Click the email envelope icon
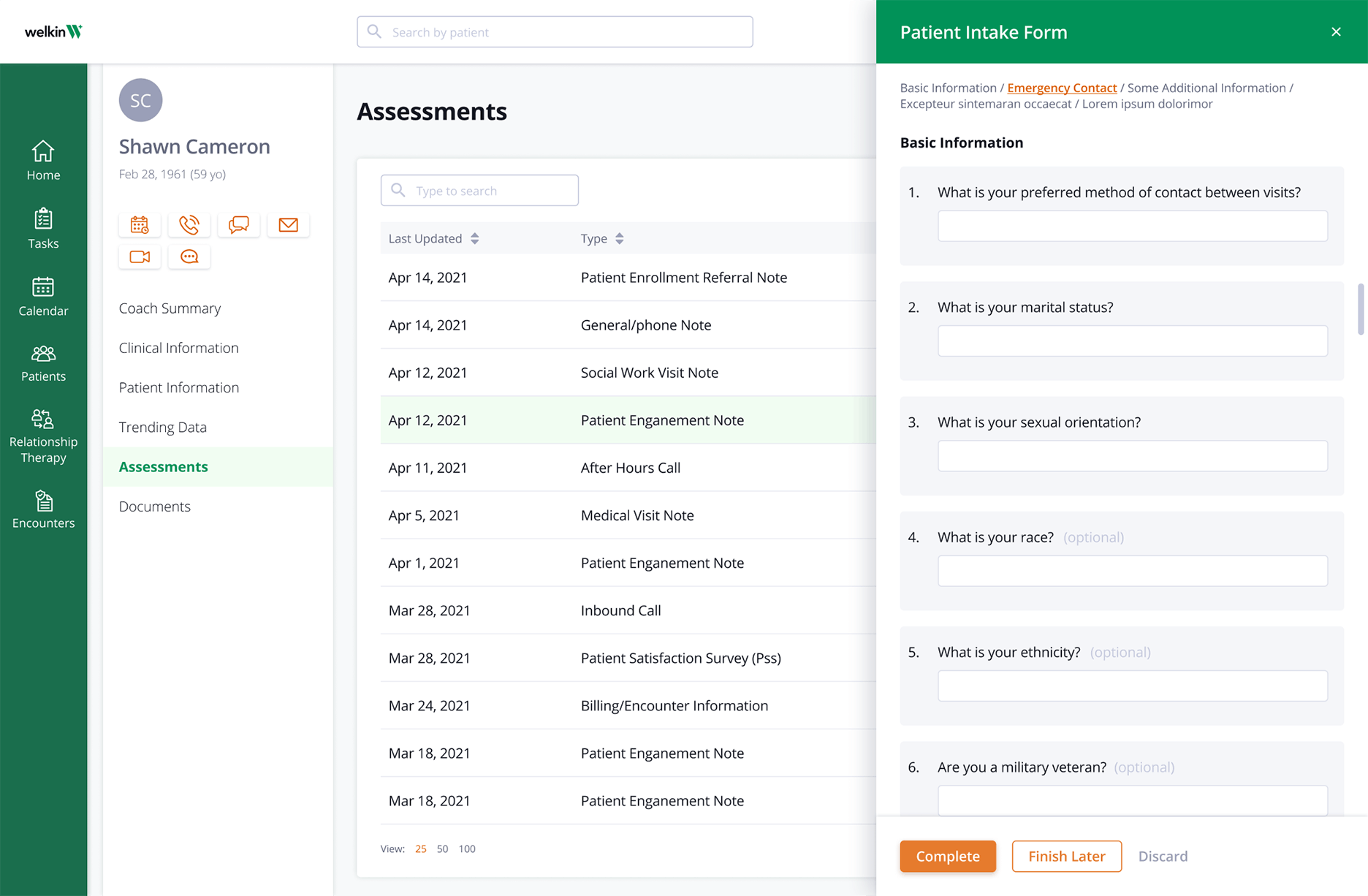The height and width of the screenshot is (896, 1368). tap(289, 224)
